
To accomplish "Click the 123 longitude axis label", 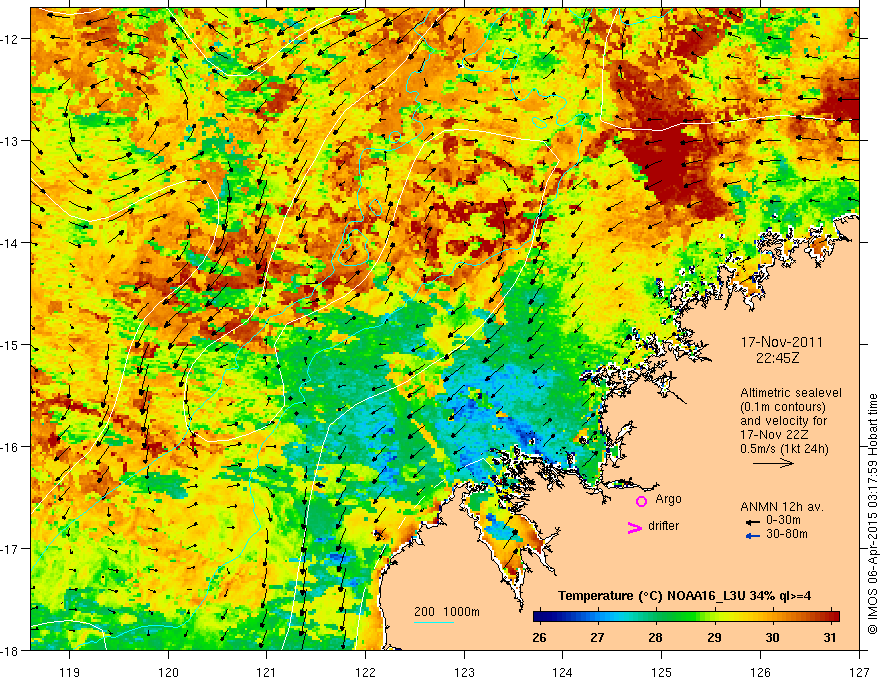I will [x=464, y=672].
